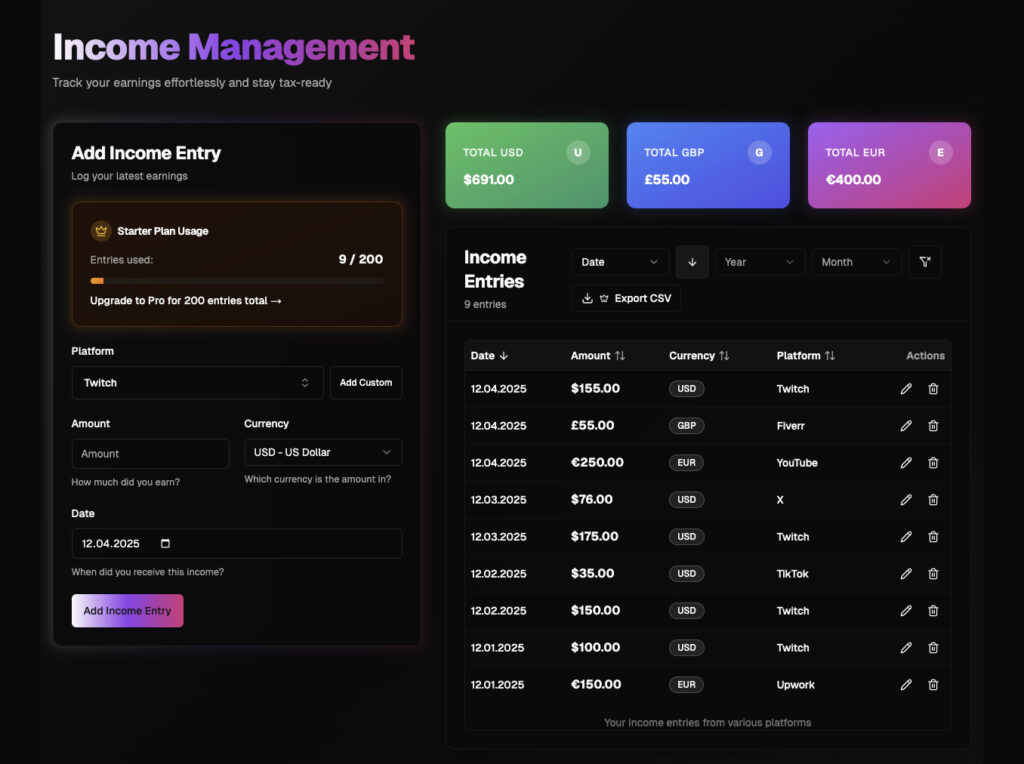This screenshot has width=1024, height=764.
Task: Toggle sort direction arrow button
Action: [692, 262]
